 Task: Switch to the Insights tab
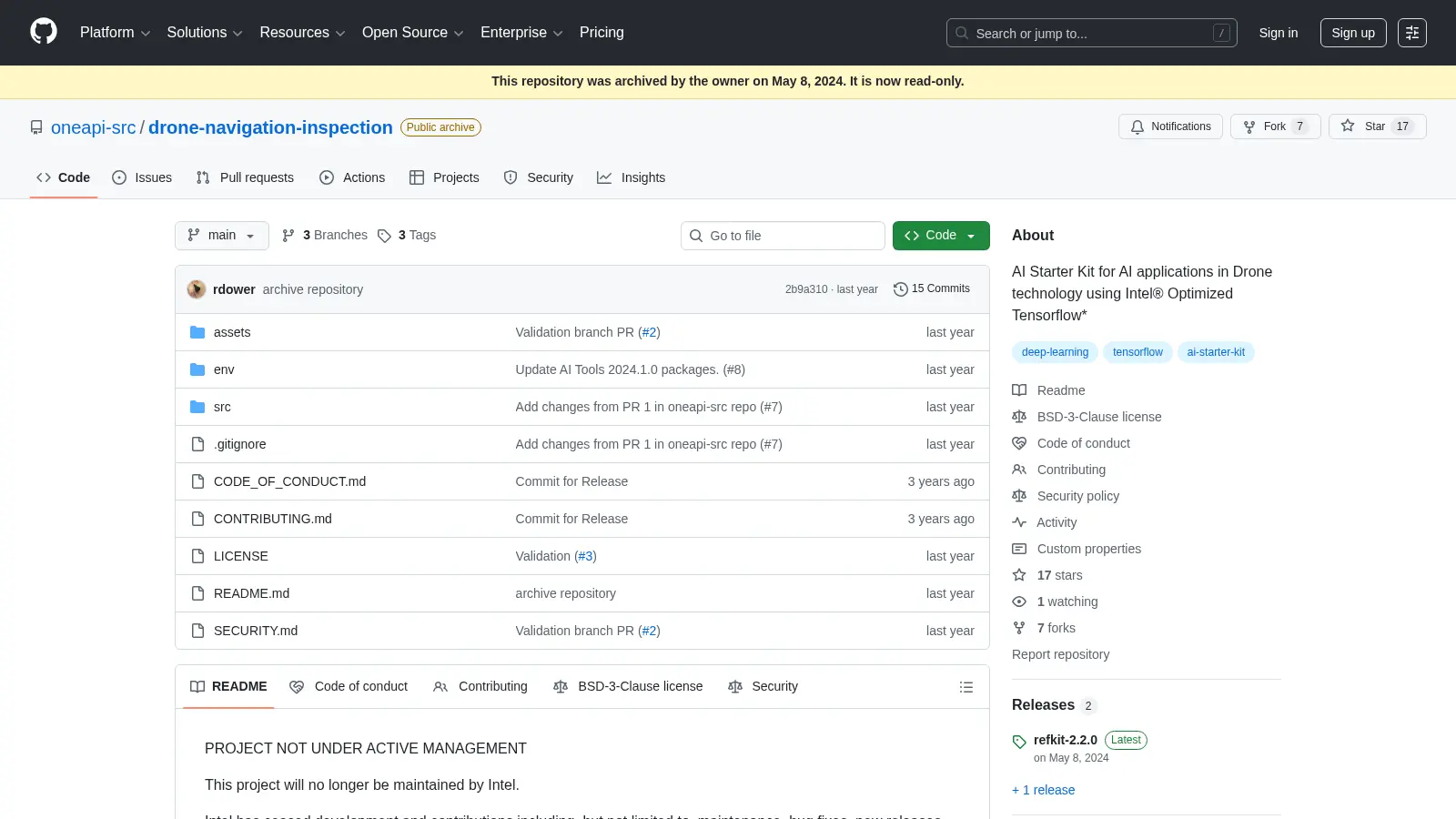(632, 177)
